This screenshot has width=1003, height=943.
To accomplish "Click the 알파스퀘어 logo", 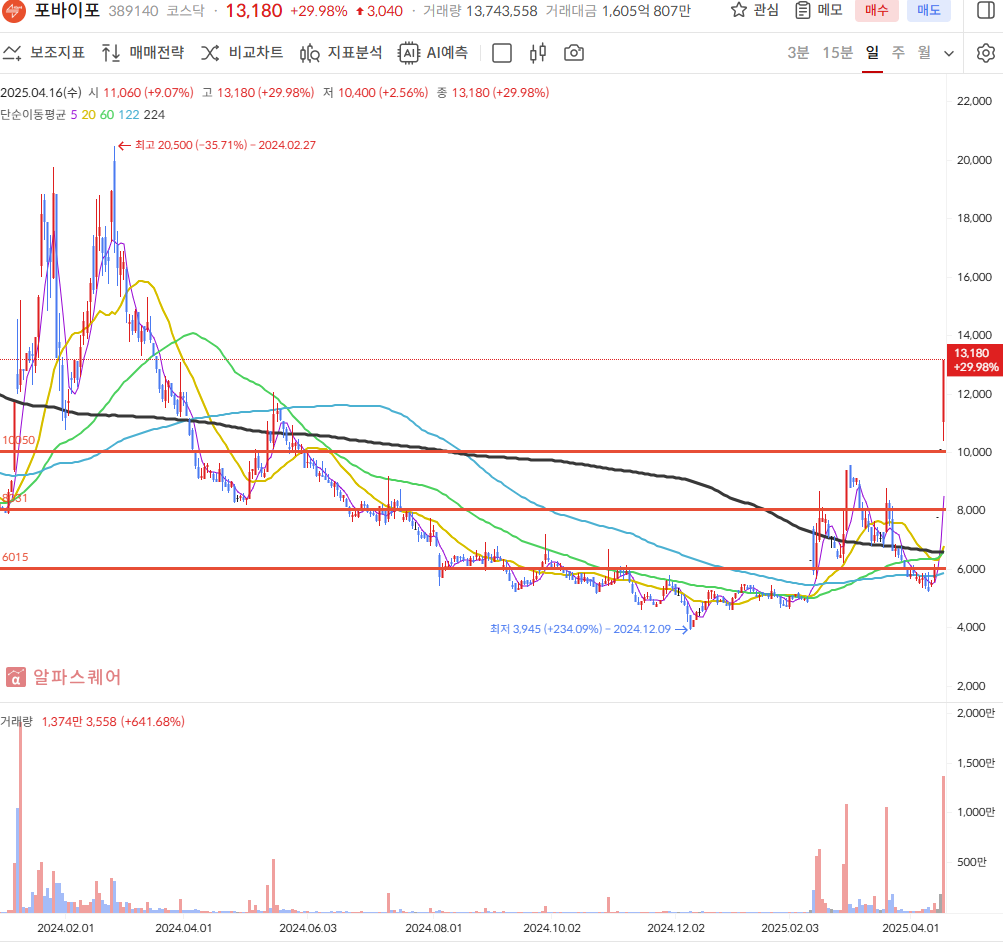I will tap(63, 677).
